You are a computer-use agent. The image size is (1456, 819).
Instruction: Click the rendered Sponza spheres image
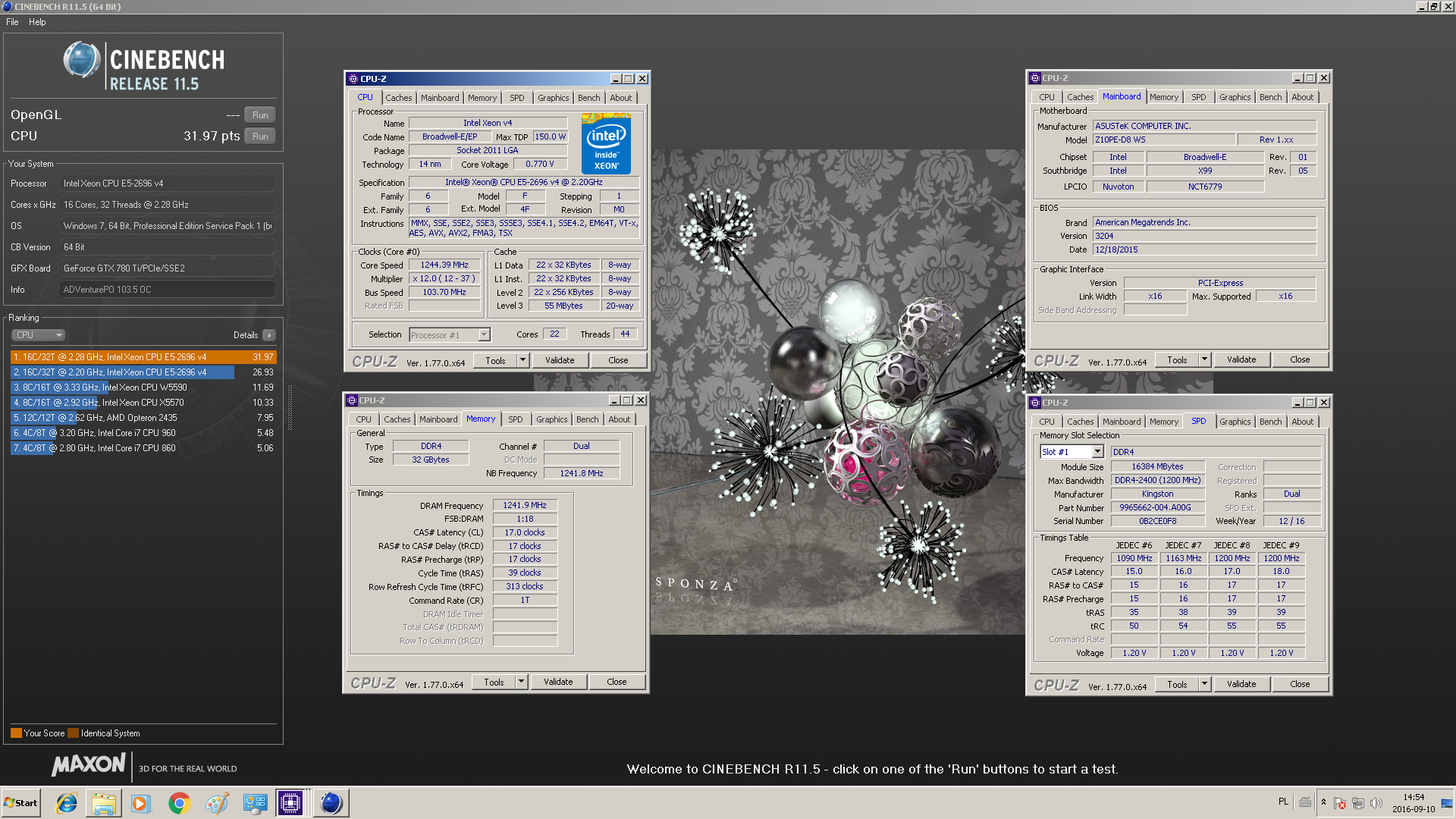tap(872, 392)
